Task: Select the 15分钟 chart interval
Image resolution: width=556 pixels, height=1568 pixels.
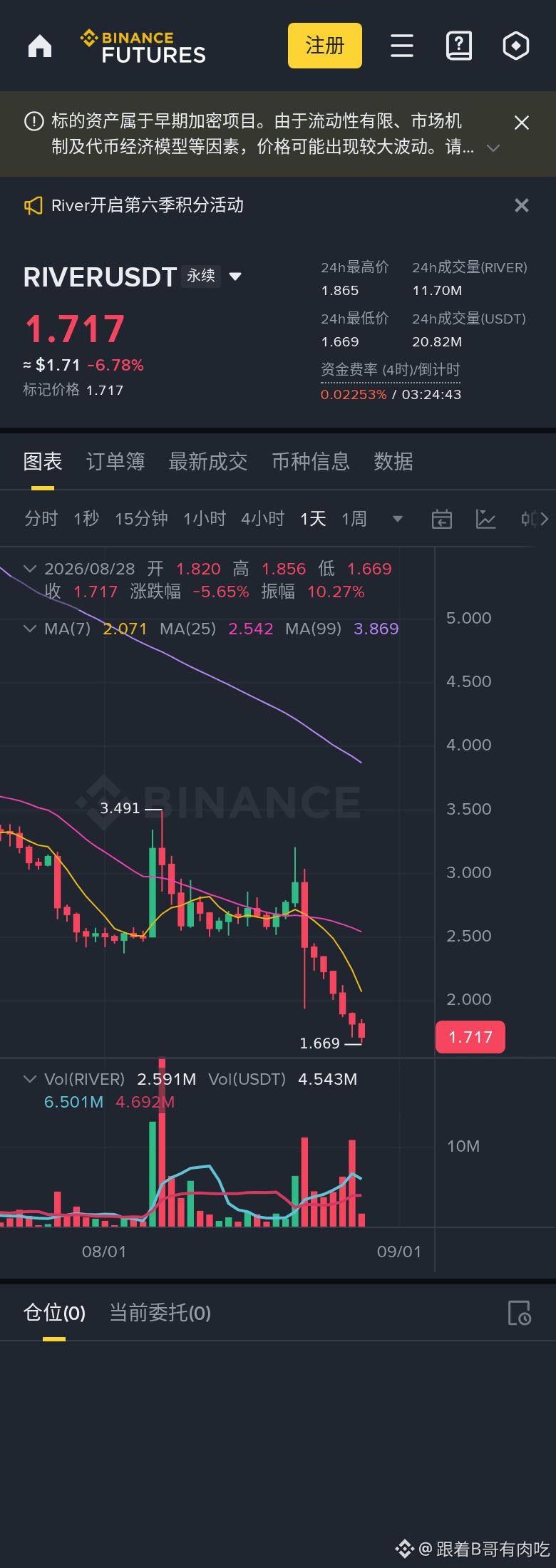Action: (x=141, y=518)
